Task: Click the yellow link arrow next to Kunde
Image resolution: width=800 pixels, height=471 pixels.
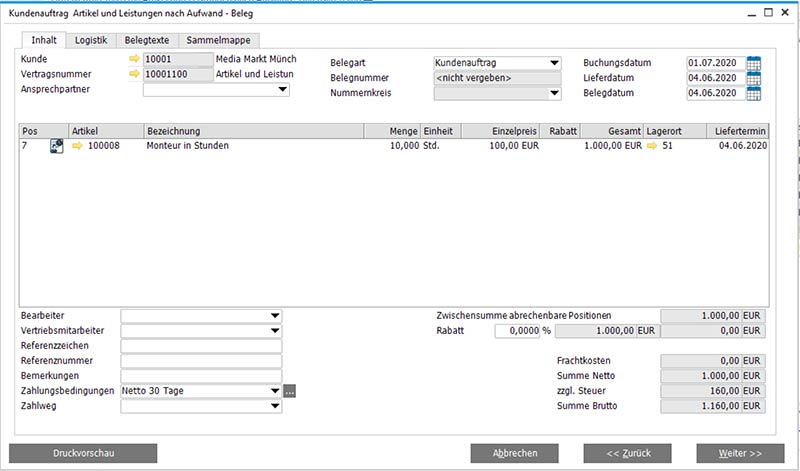Action: pyautogui.click(x=134, y=59)
